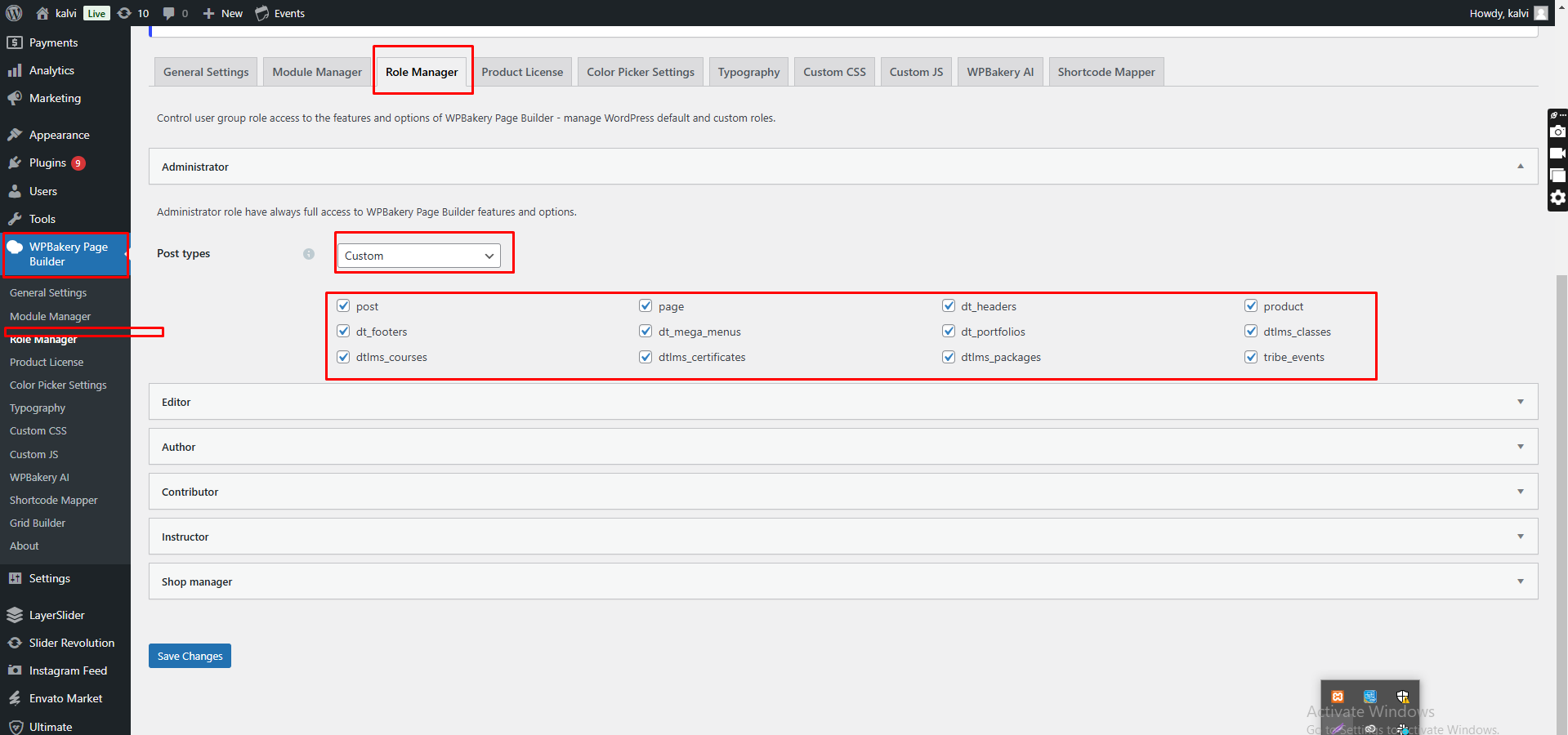This screenshot has width=1568, height=735.
Task: Toggle the dt_headers checkbox
Action: coord(949,305)
